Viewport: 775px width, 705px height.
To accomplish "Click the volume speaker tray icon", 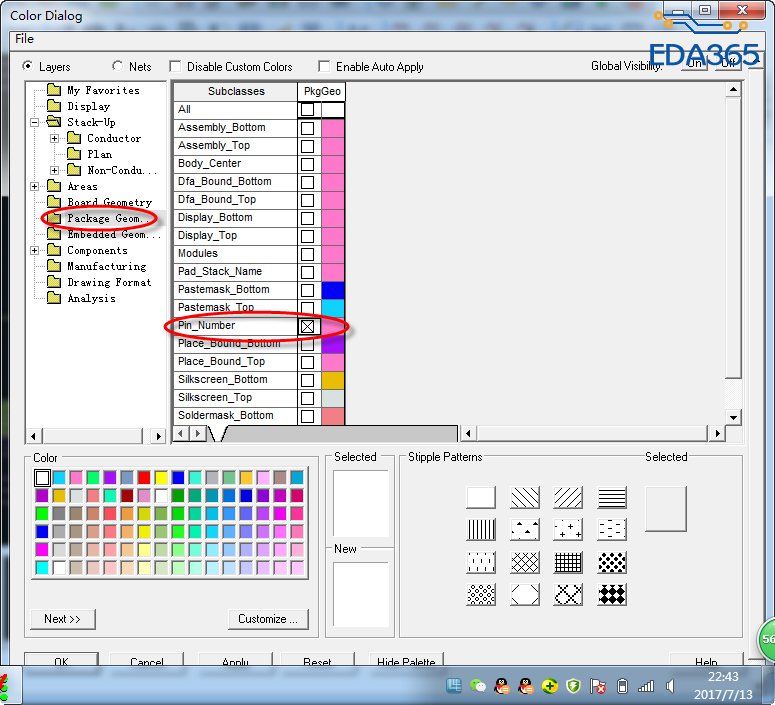I will [x=670, y=686].
